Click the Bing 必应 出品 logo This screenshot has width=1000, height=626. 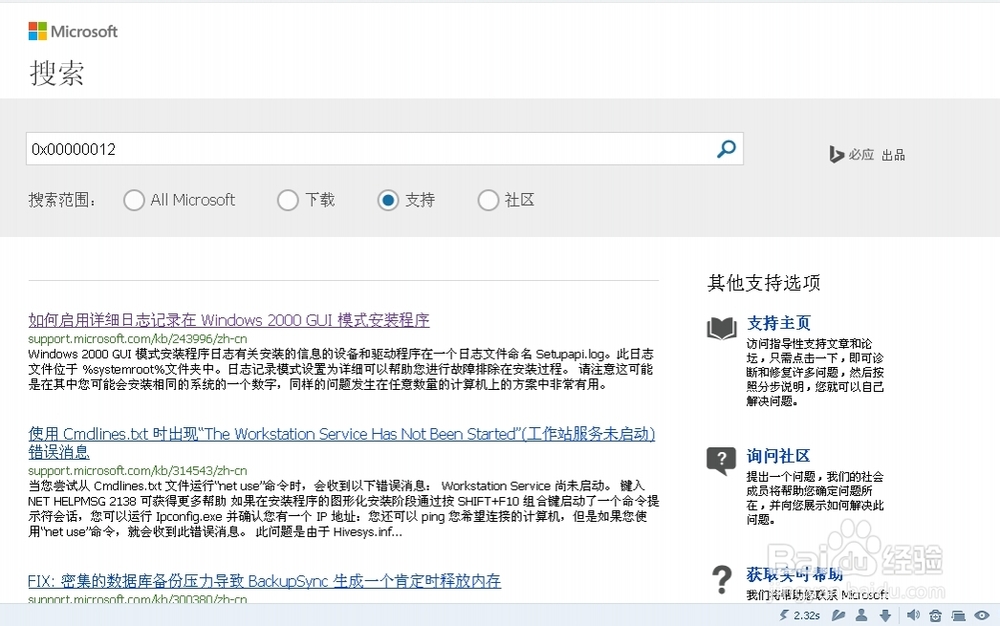click(x=867, y=154)
